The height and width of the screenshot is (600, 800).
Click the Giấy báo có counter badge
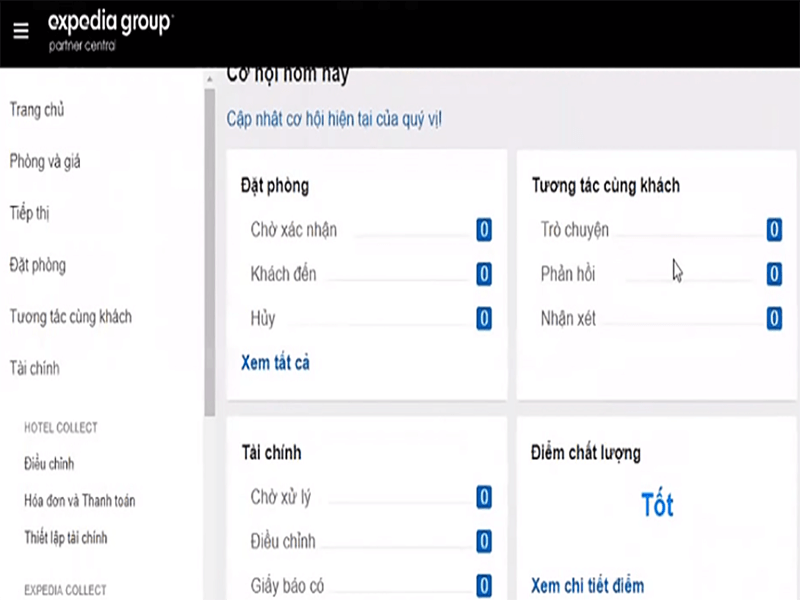(x=483, y=585)
